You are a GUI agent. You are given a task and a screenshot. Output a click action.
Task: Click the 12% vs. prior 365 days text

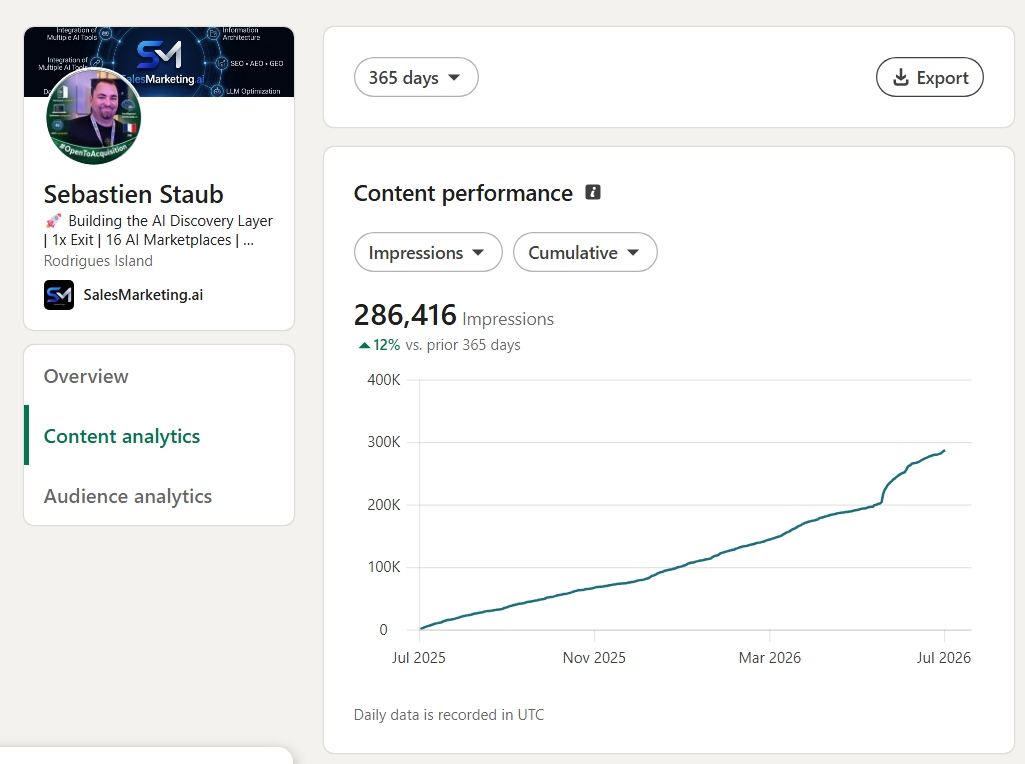pos(440,345)
